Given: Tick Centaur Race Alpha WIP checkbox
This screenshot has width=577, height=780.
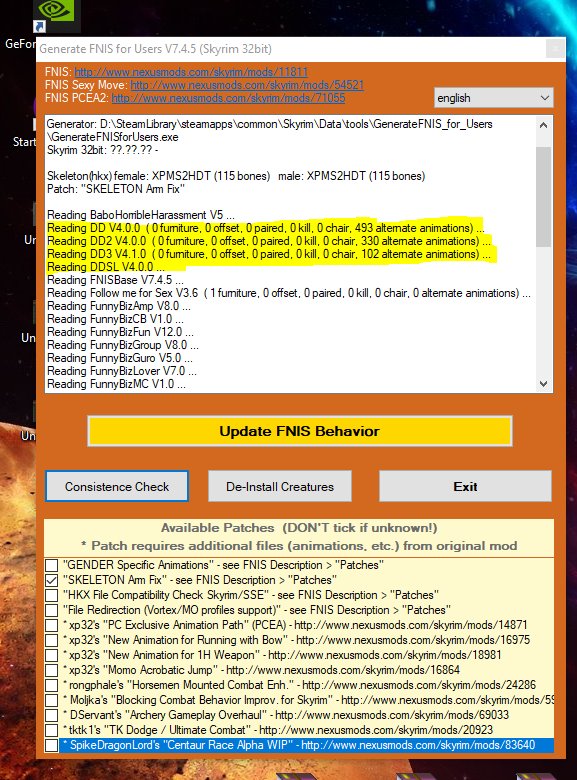Looking at the screenshot, I should pyautogui.click(x=52, y=745).
